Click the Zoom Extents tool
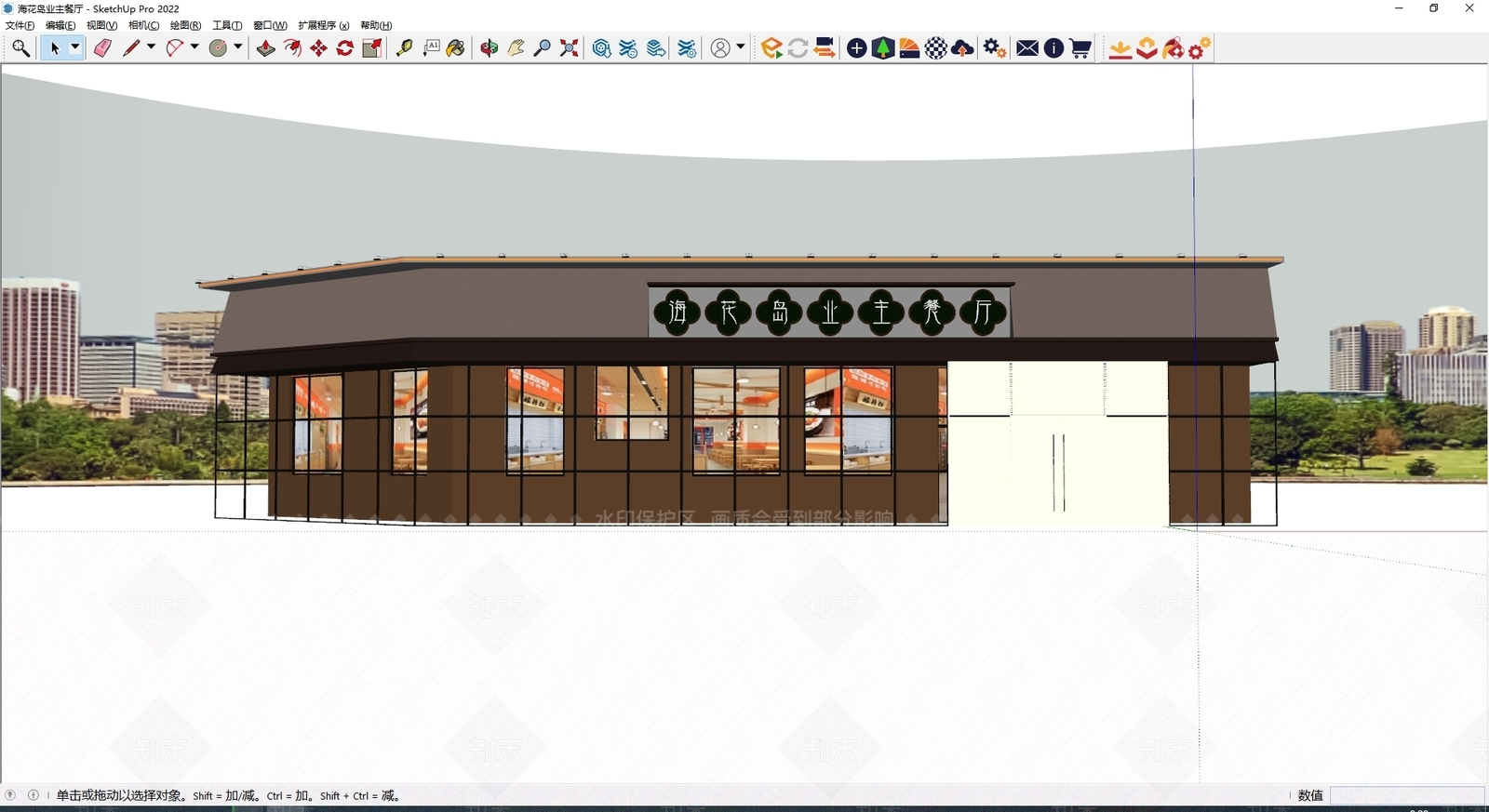 (x=570, y=48)
